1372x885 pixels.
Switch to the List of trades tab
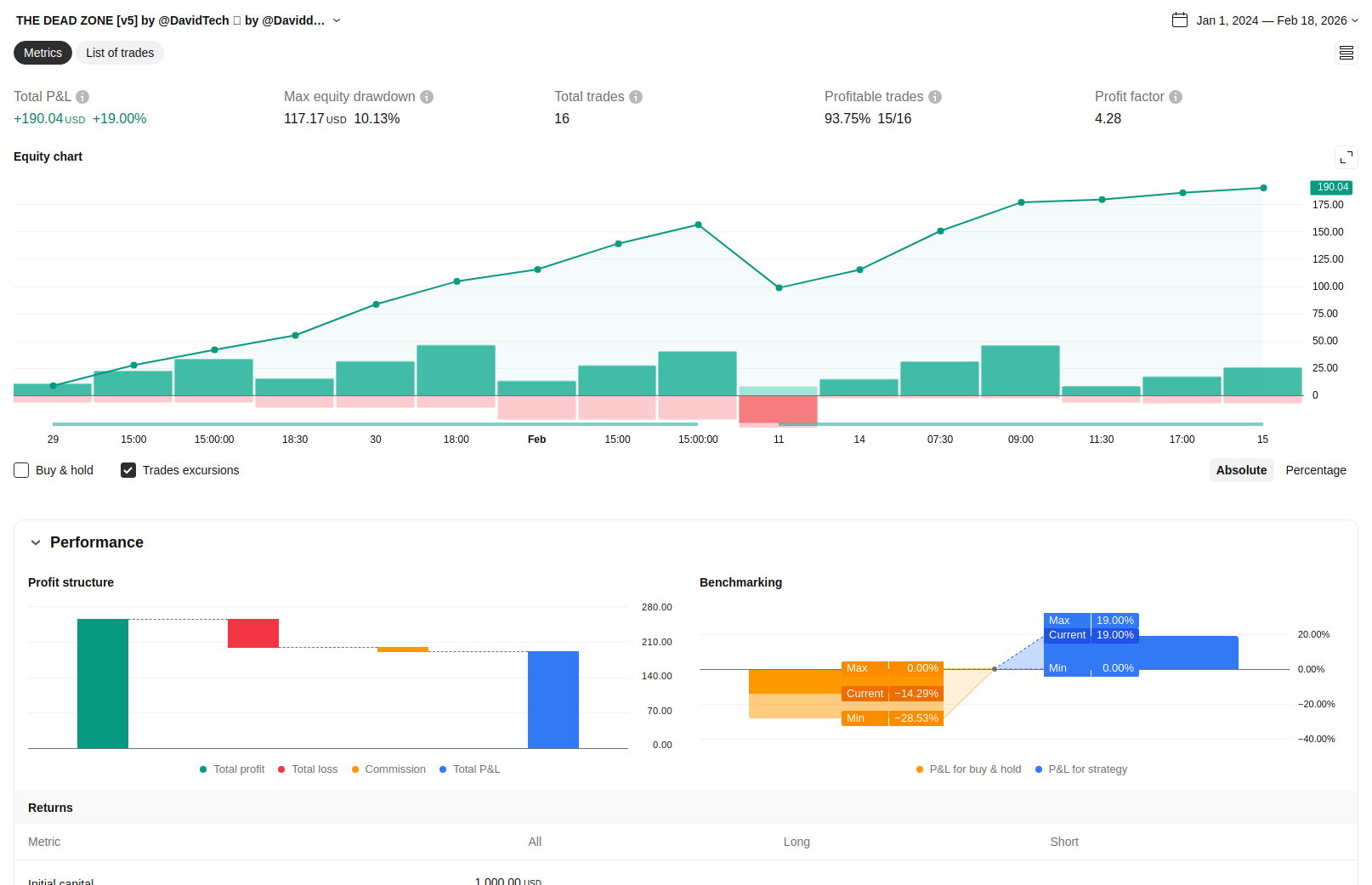tap(120, 53)
